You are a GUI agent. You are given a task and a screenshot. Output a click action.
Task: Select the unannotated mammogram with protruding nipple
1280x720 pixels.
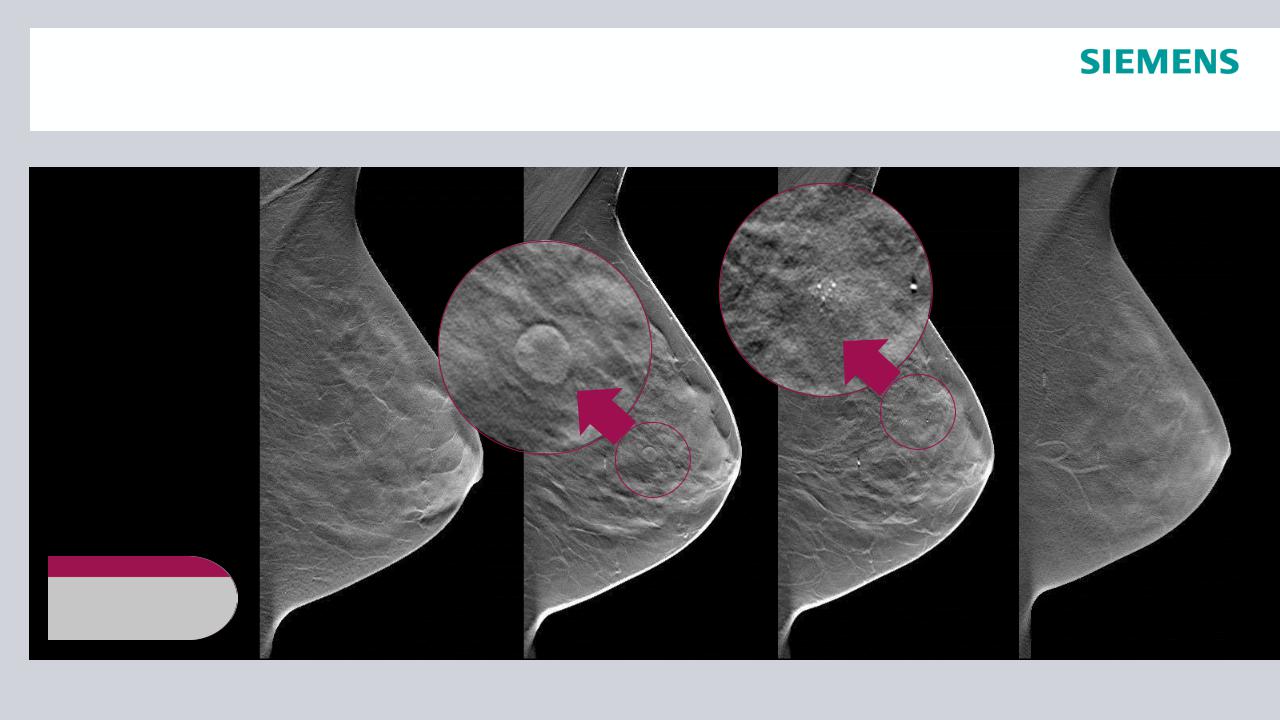click(x=371, y=413)
